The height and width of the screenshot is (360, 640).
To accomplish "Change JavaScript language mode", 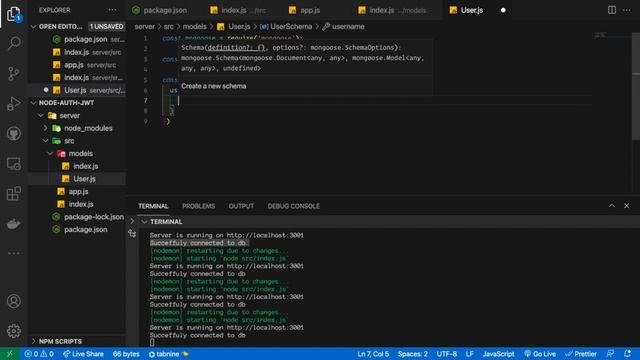I will [x=498, y=354].
